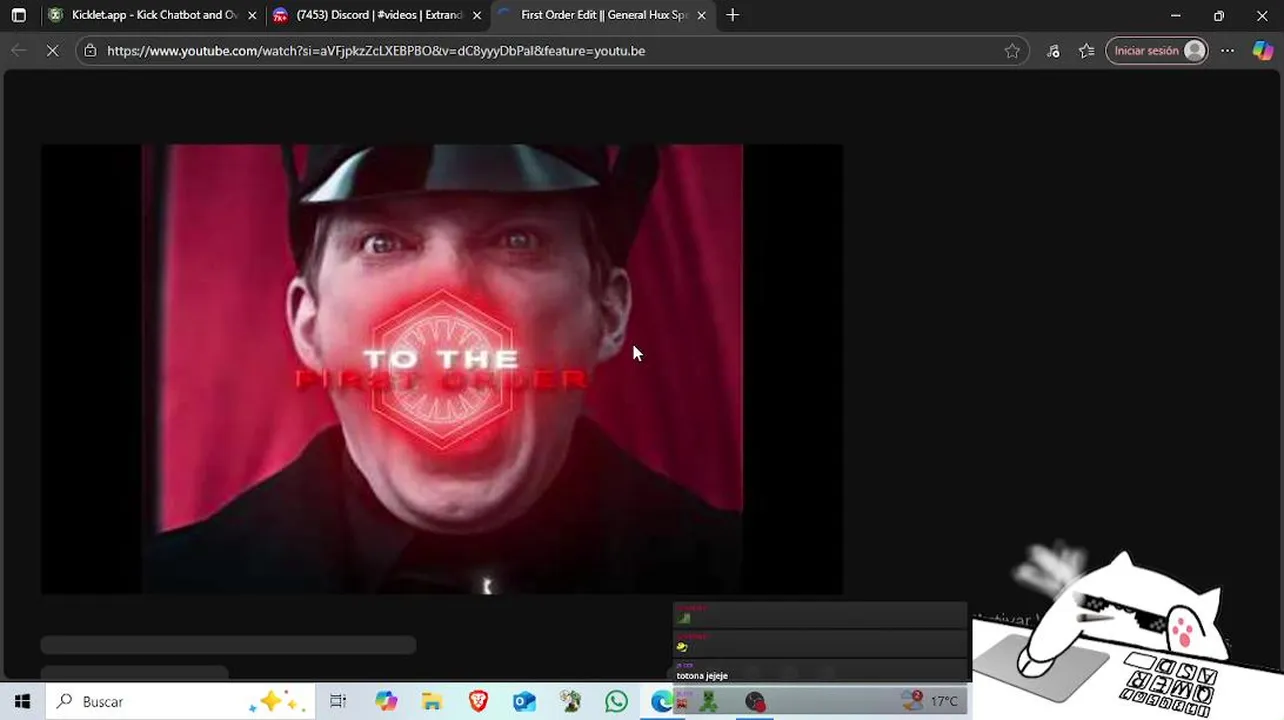Click the YouTube URL address bar

(552, 51)
